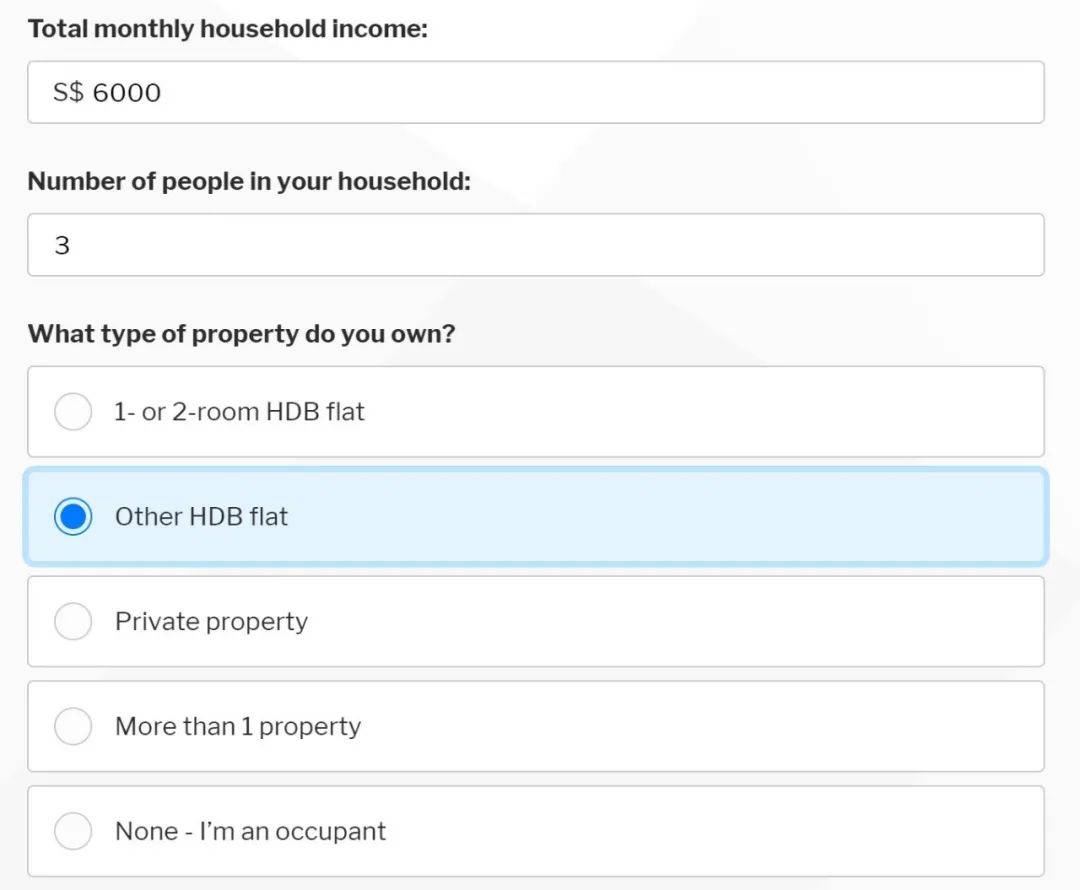Click the "Private property" option text
Image resolution: width=1080 pixels, height=890 pixels.
coord(211,622)
